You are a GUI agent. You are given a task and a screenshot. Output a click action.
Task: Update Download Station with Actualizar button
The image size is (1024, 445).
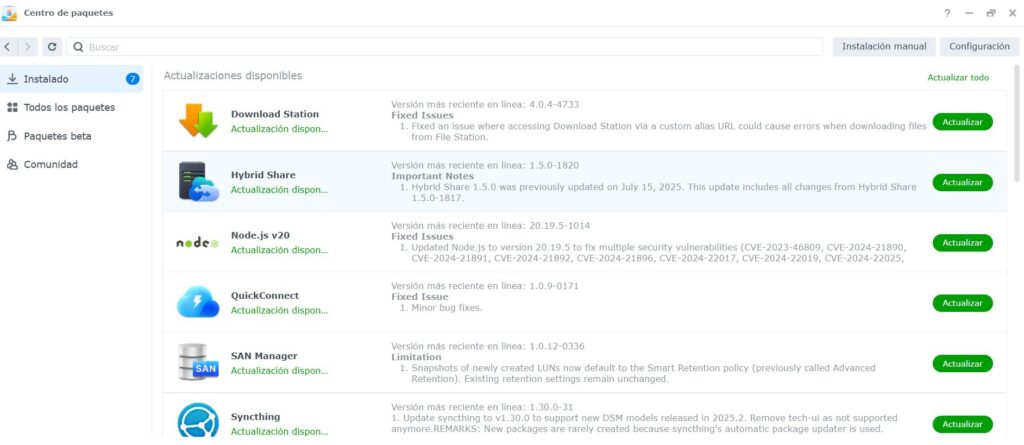(962, 122)
